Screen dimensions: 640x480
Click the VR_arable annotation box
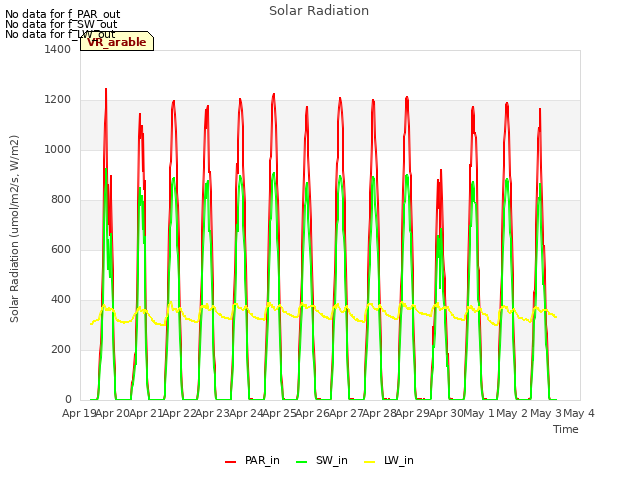pyautogui.click(x=117, y=41)
